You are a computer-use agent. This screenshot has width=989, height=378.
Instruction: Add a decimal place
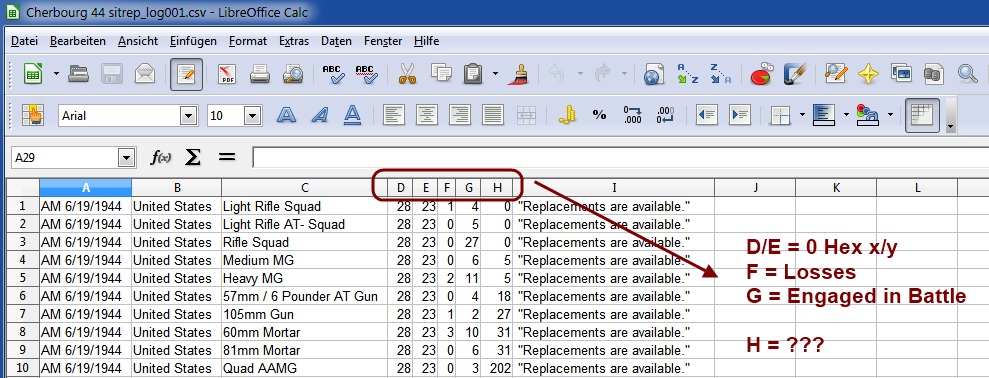[632, 115]
